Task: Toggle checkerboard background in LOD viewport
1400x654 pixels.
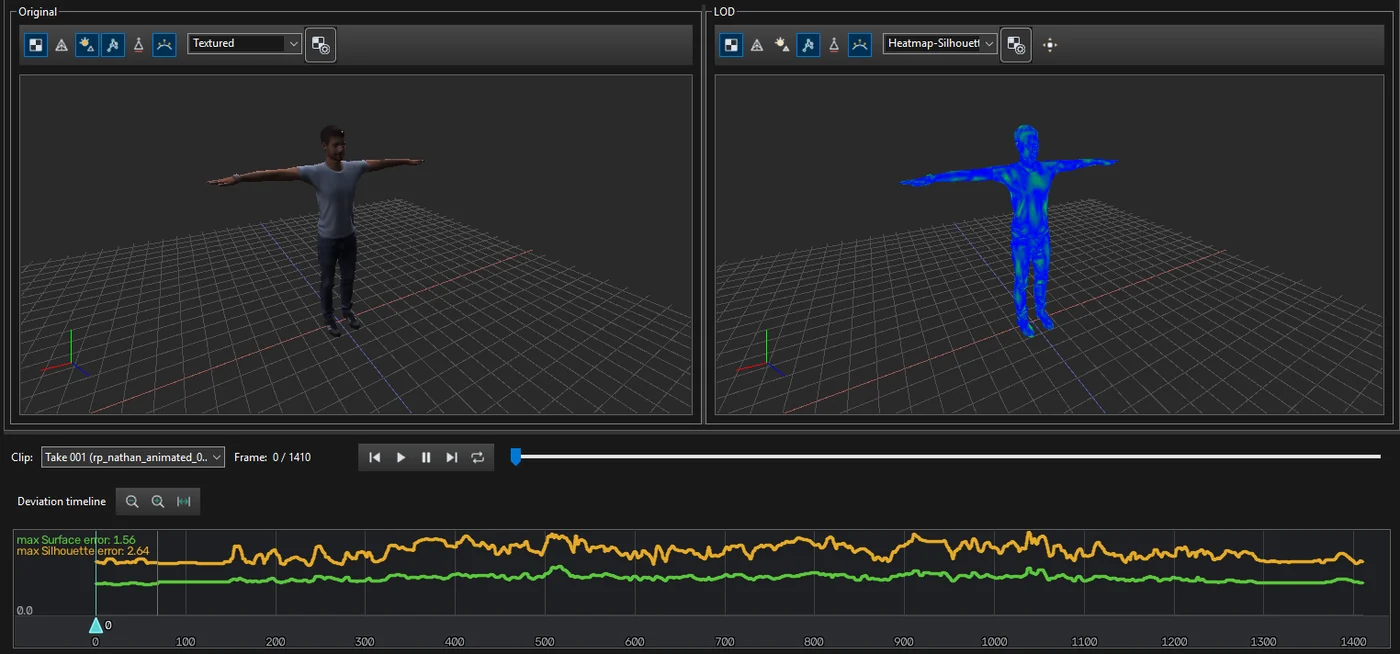Action: click(x=732, y=45)
